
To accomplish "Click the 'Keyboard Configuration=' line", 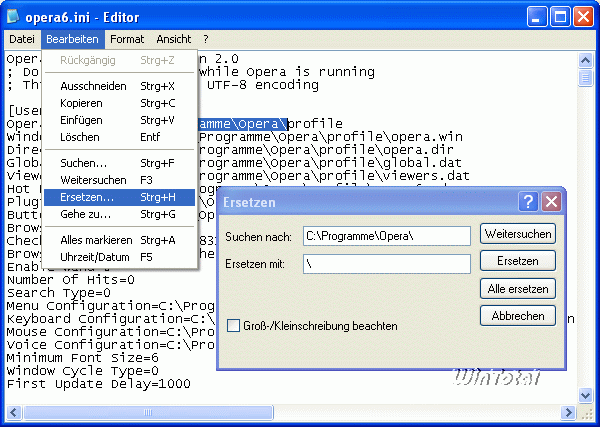I will 111,319.
